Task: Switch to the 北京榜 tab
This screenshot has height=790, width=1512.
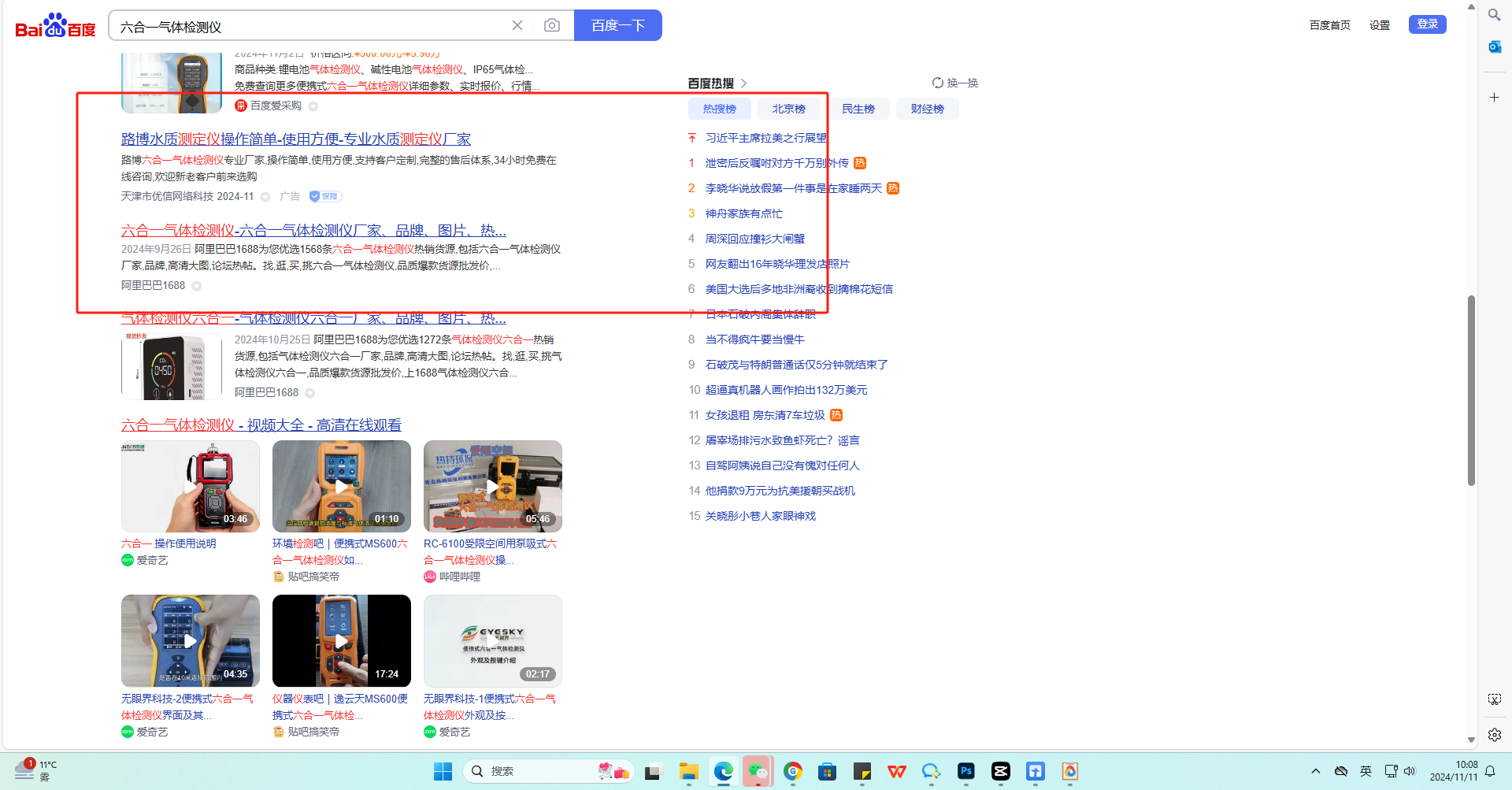Action: (x=788, y=109)
